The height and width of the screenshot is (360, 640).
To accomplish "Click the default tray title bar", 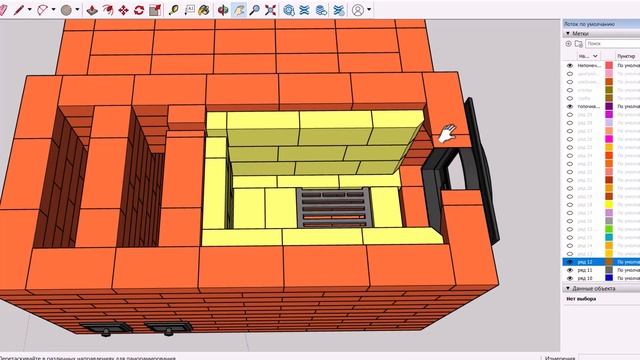I will coord(601,24).
